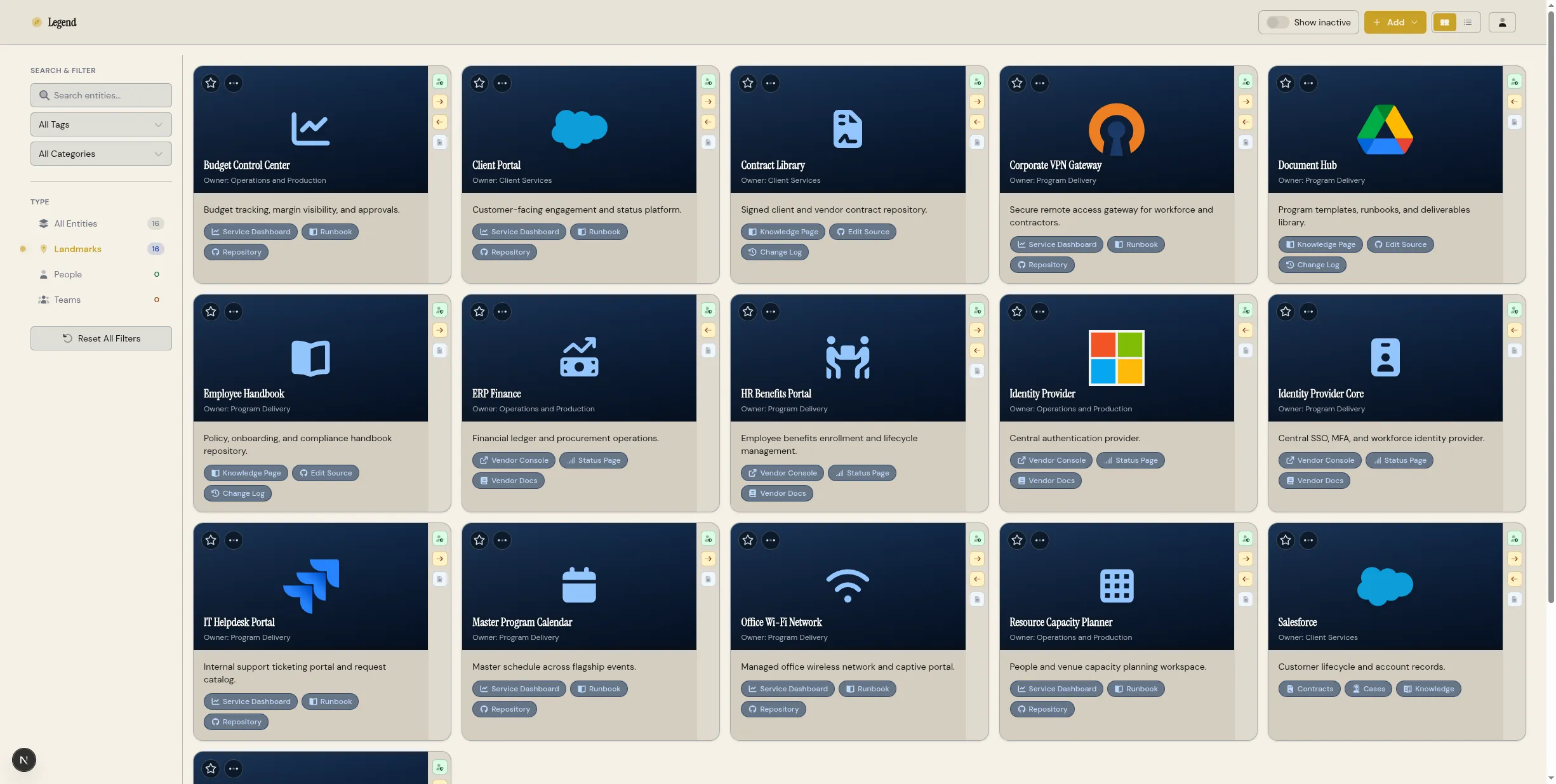Open more options on Corporate VPN Gateway
This screenshot has height=784, width=1556.
point(1039,83)
